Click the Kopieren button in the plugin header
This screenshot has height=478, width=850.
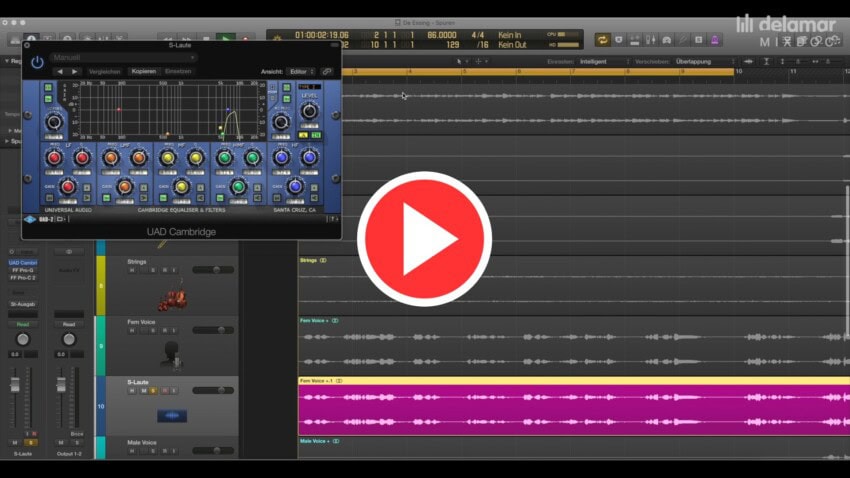coord(143,72)
